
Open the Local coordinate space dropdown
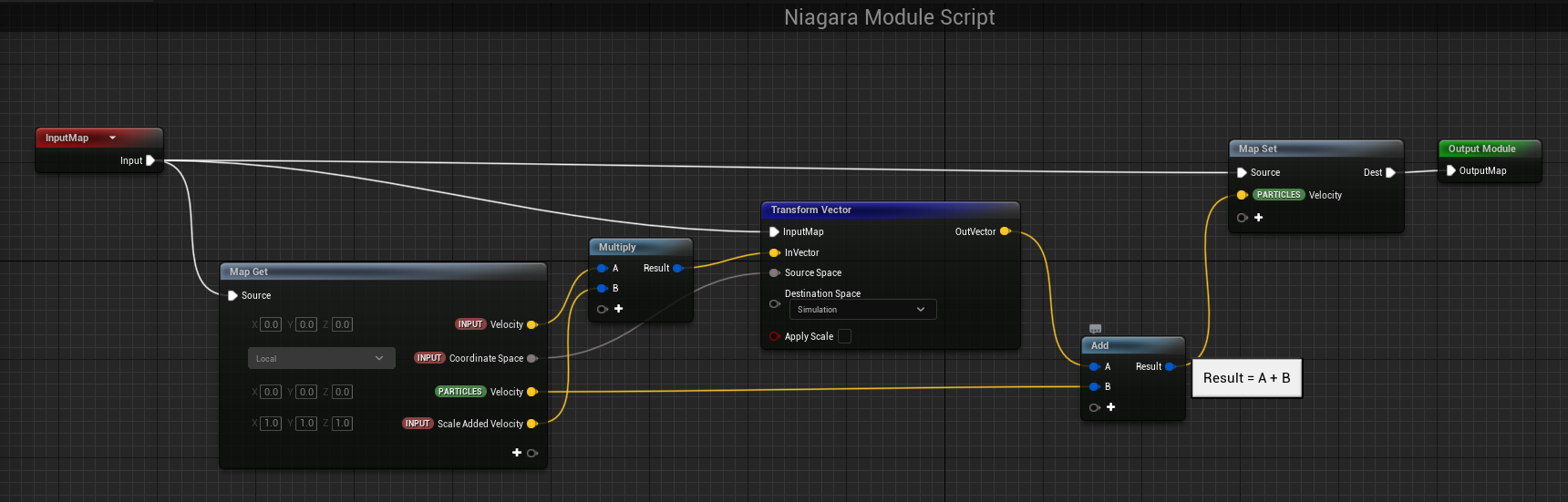[321, 358]
